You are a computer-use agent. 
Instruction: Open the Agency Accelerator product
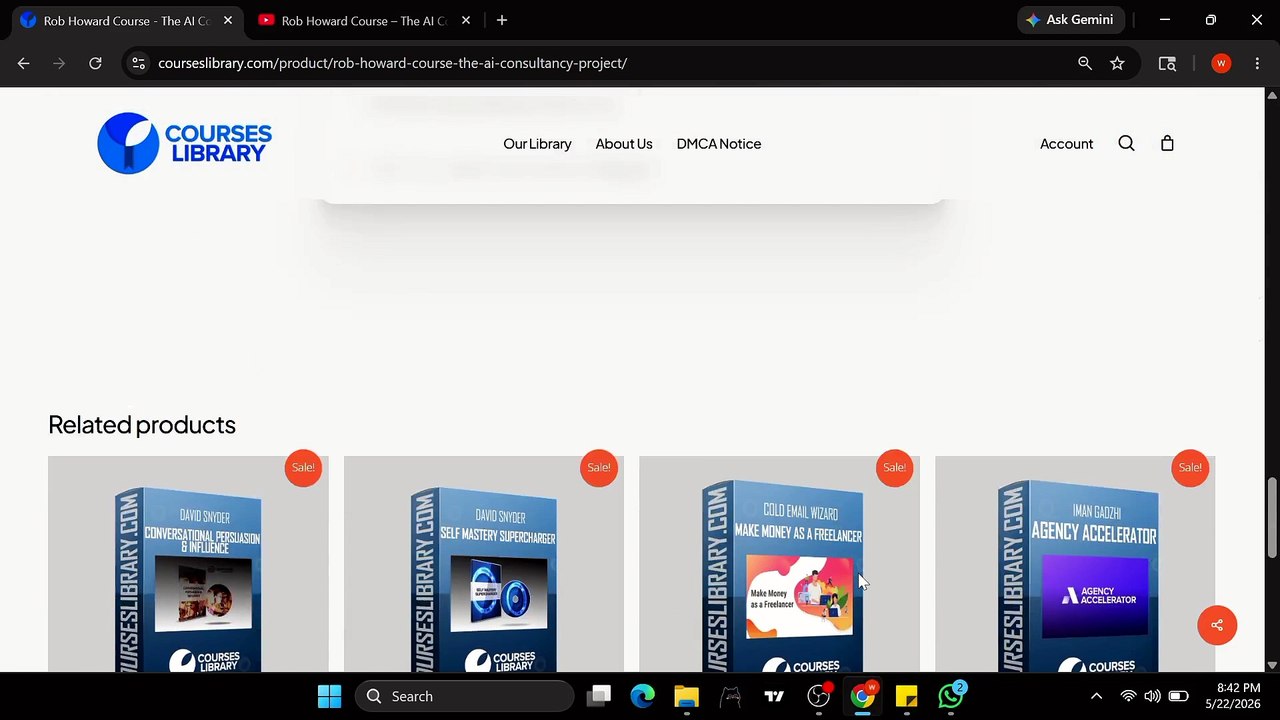tap(1075, 564)
